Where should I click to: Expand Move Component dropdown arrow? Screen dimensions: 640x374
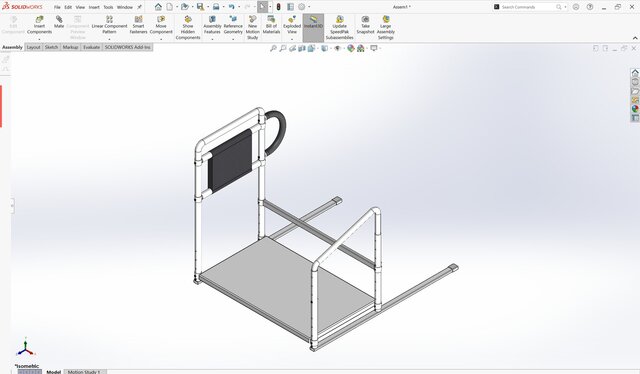click(161, 39)
